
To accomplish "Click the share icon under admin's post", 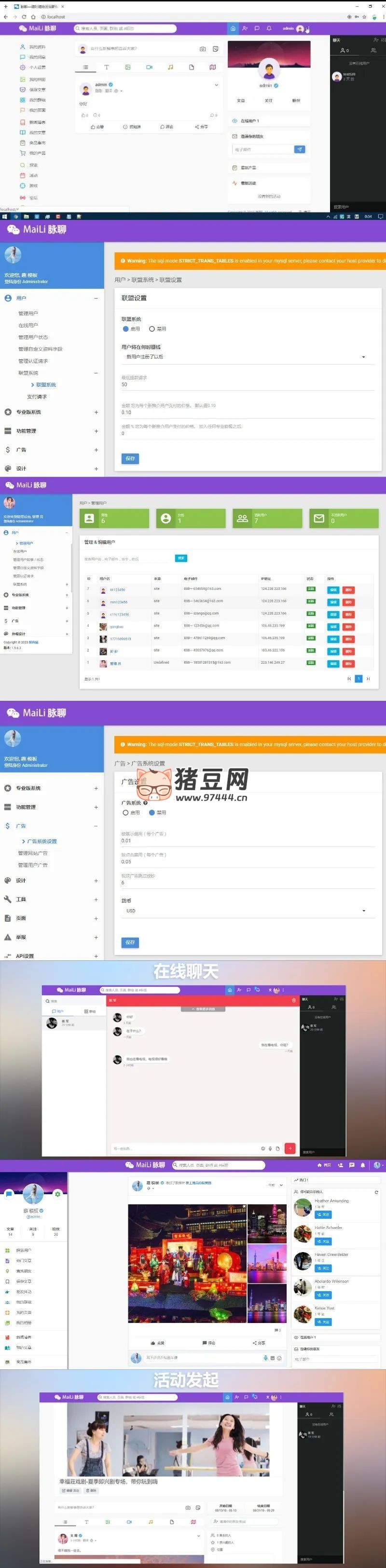I will pos(201,127).
